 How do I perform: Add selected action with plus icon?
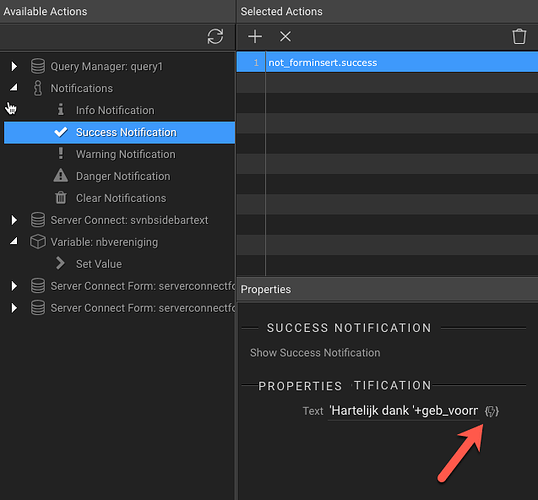[255, 36]
